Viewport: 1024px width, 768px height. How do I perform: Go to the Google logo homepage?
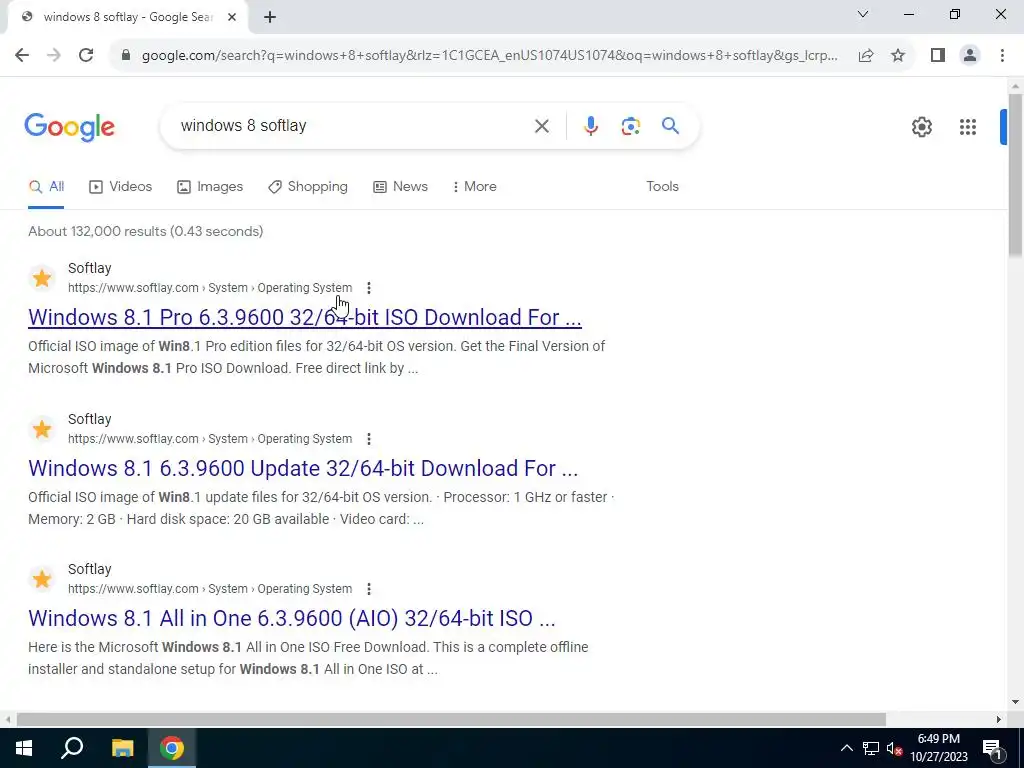tap(69, 127)
